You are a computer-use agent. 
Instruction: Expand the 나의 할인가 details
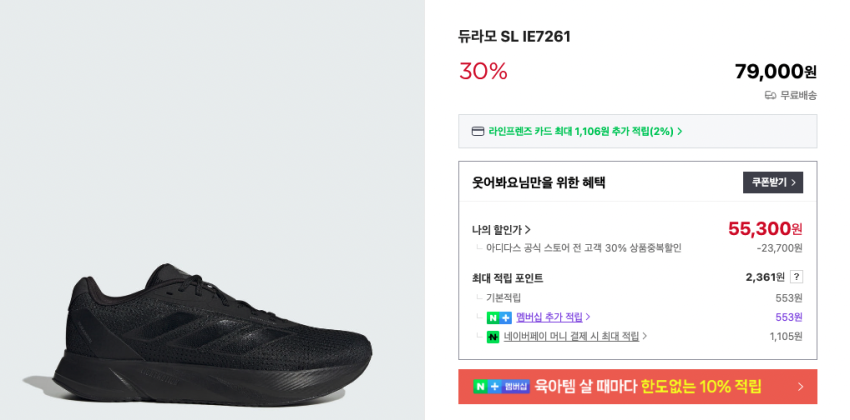527,229
